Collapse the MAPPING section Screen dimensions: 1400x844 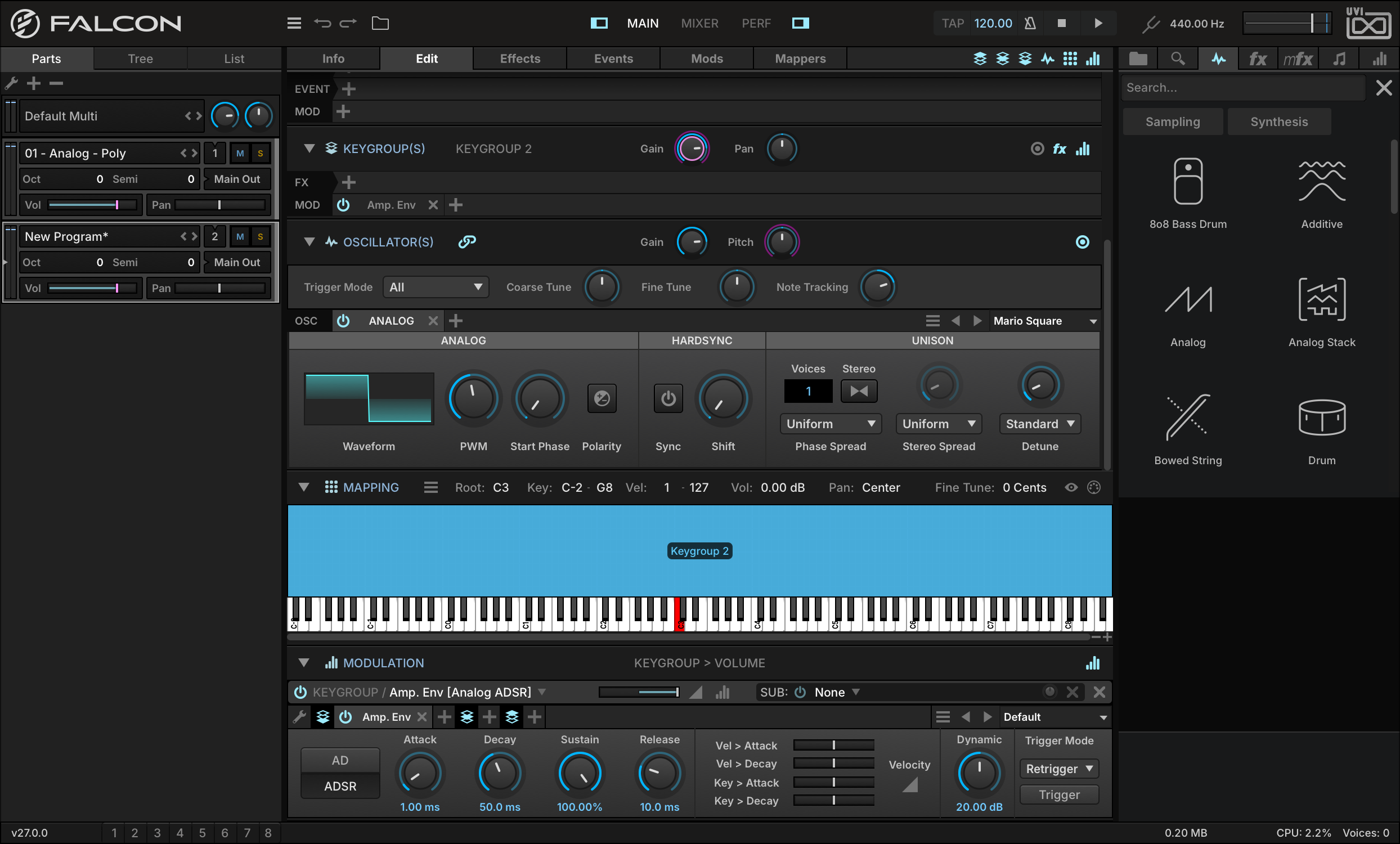[x=304, y=487]
